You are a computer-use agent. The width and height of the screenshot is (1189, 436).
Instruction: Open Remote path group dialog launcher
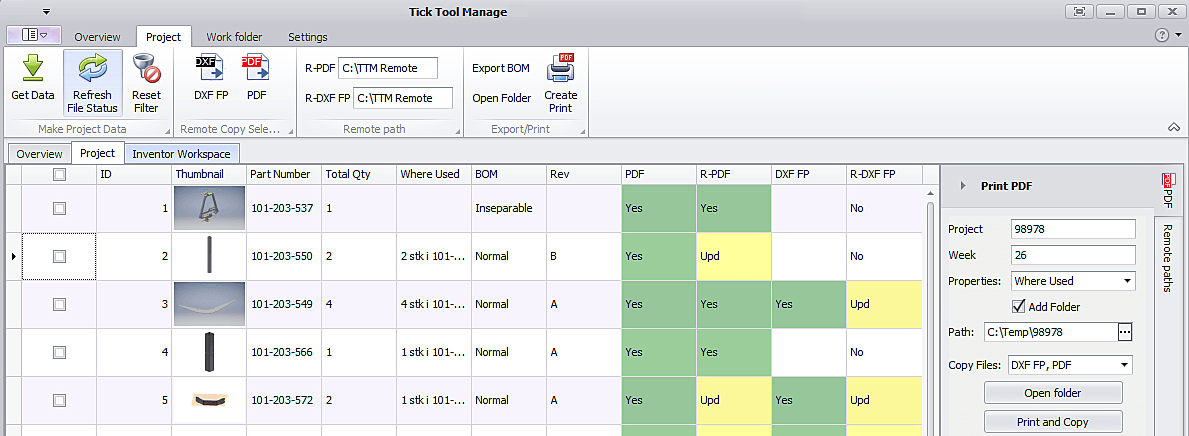point(457,132)
